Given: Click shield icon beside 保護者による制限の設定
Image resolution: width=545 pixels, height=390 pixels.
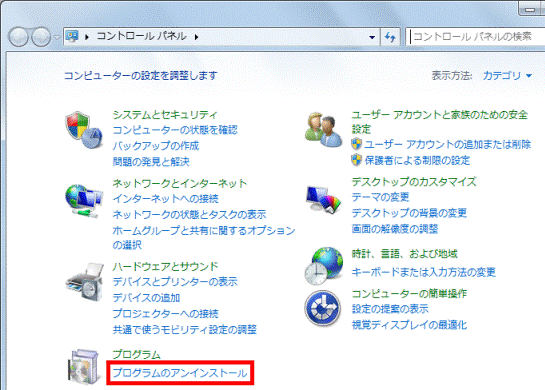Looking at the screenshot, I should (x=356, y=160).
